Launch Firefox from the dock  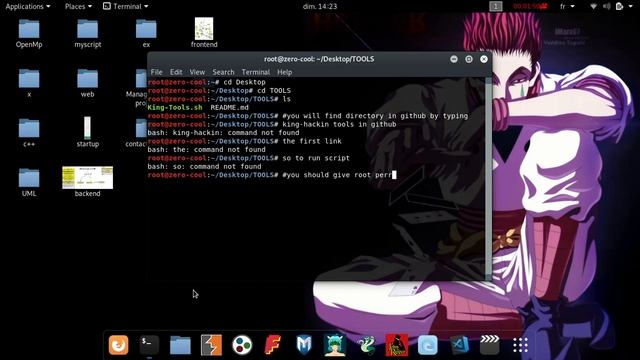point(118,345)
